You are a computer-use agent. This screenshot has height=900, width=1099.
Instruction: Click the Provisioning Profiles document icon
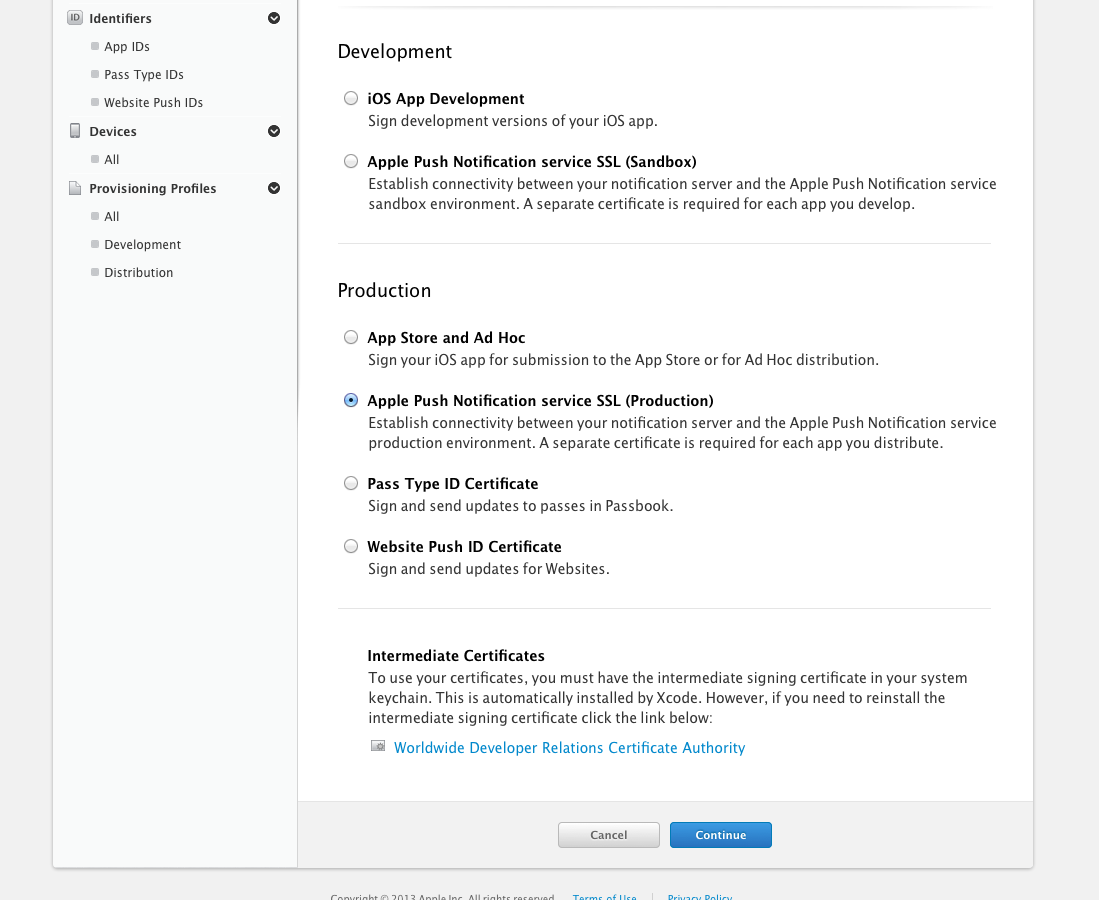[75, 188]
